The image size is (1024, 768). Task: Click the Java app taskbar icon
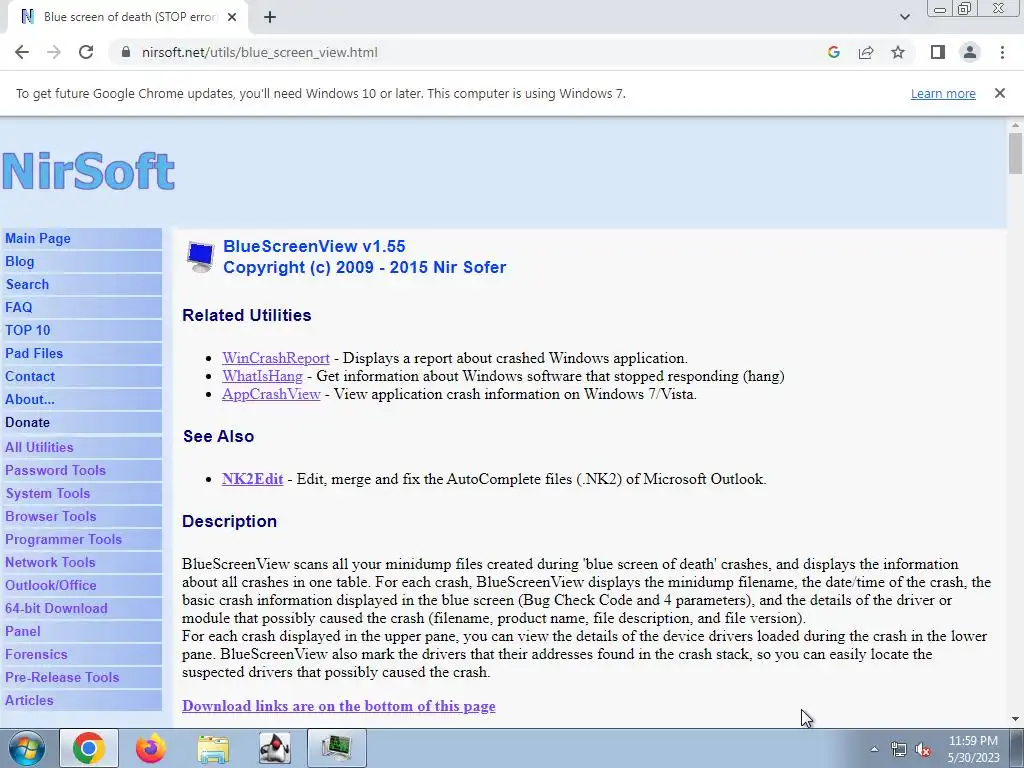click(x=275, y=748)
